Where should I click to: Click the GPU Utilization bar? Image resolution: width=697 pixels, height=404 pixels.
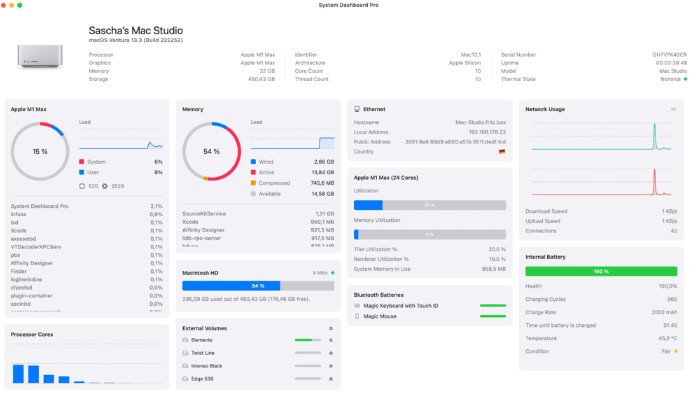(430, 205)
